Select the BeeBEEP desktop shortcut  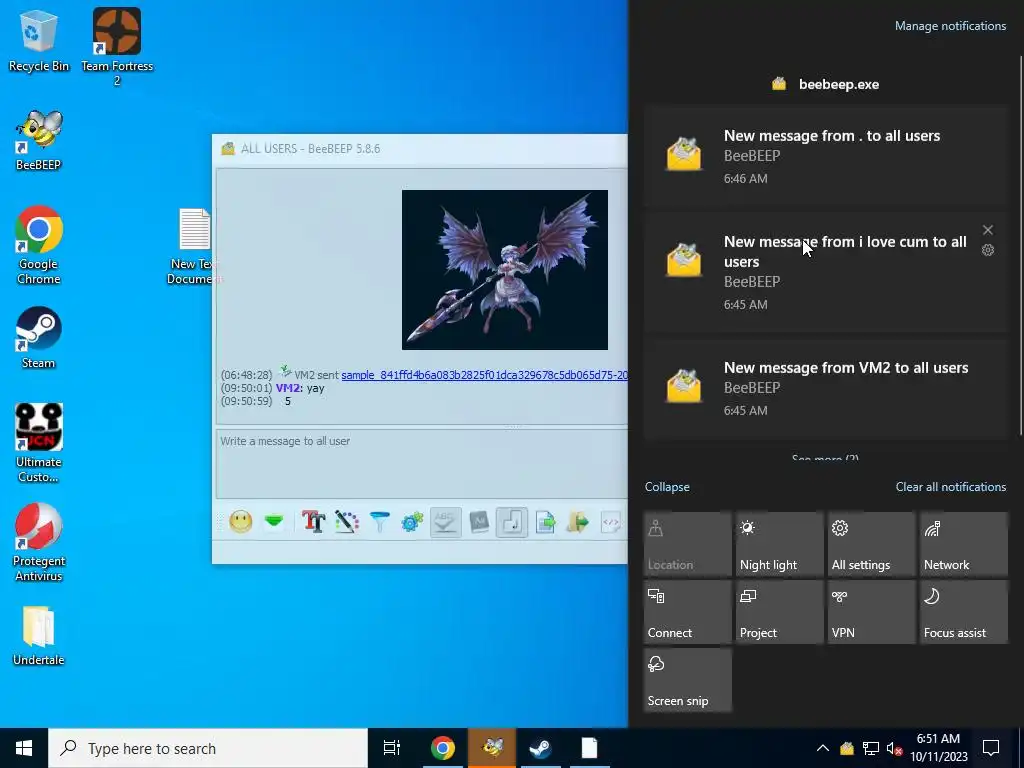pos(39,140)
